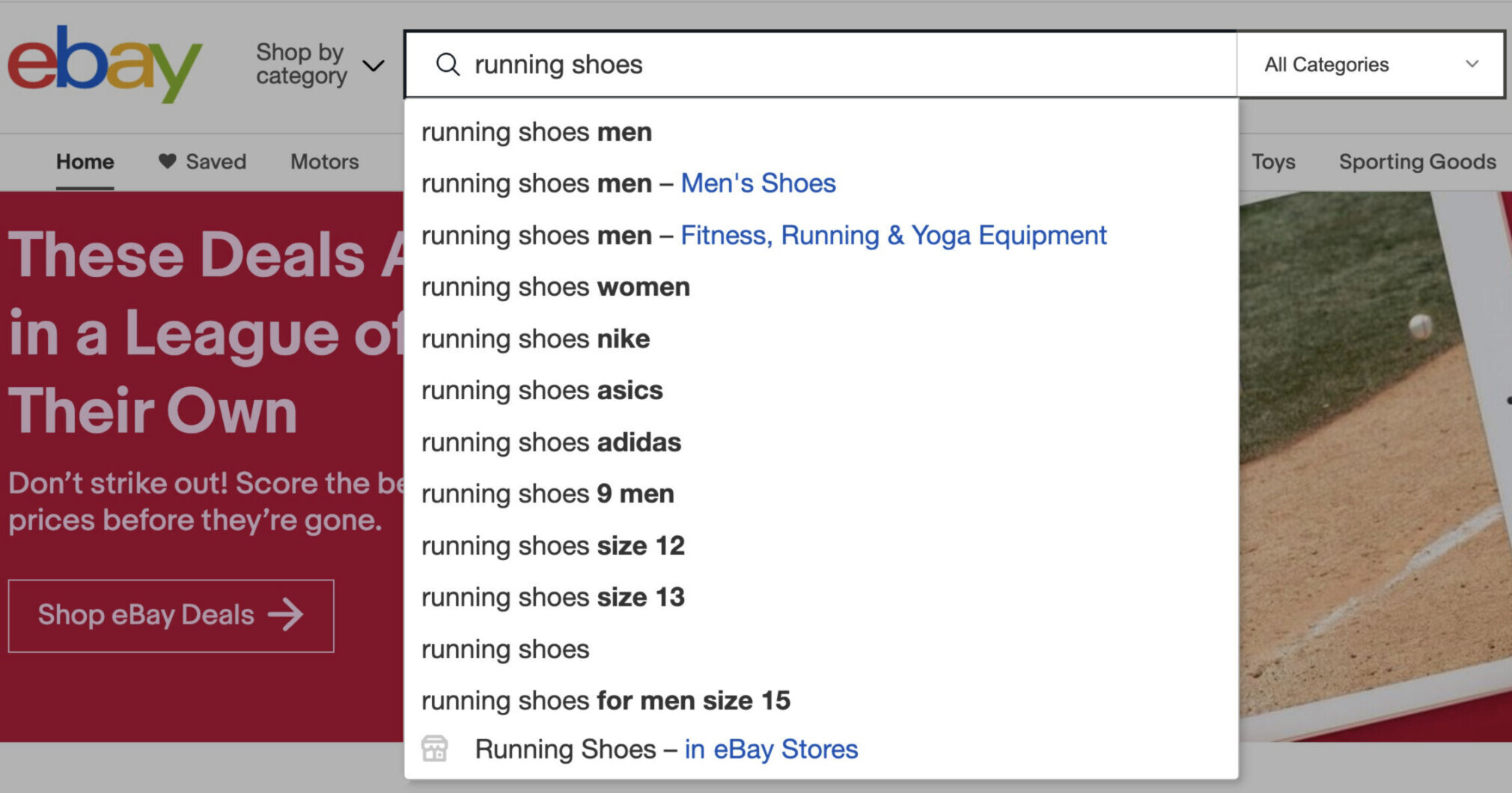
Task: Click the 'These Deals' banner headline
Action: [206, 332]
